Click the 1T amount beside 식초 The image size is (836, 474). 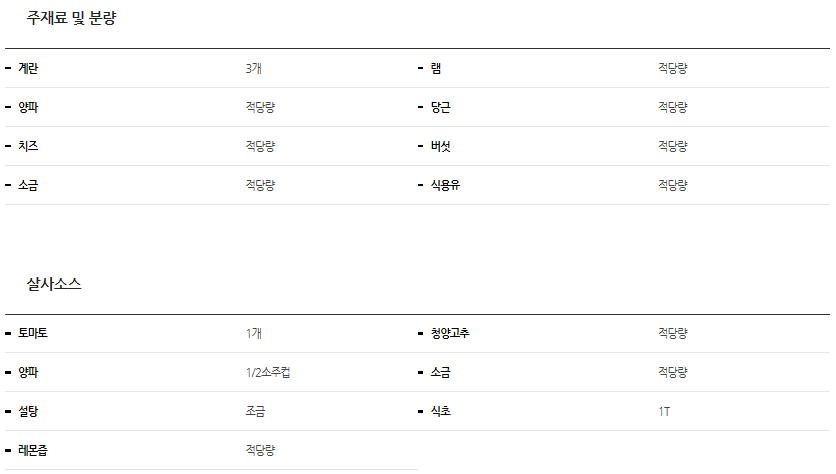[664, 412]
